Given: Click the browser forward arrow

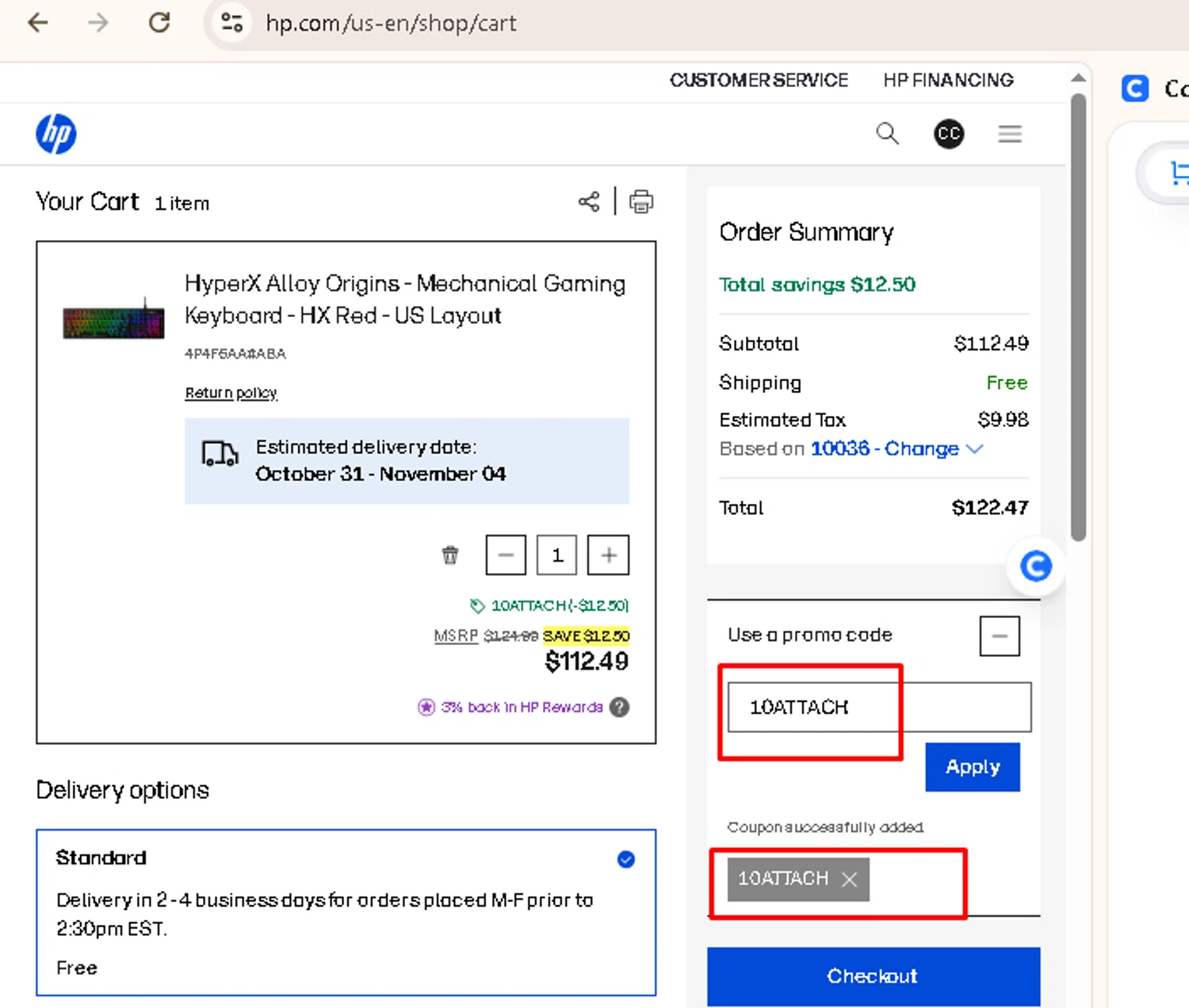Looking at the screenshot, I should coord(98,22).
